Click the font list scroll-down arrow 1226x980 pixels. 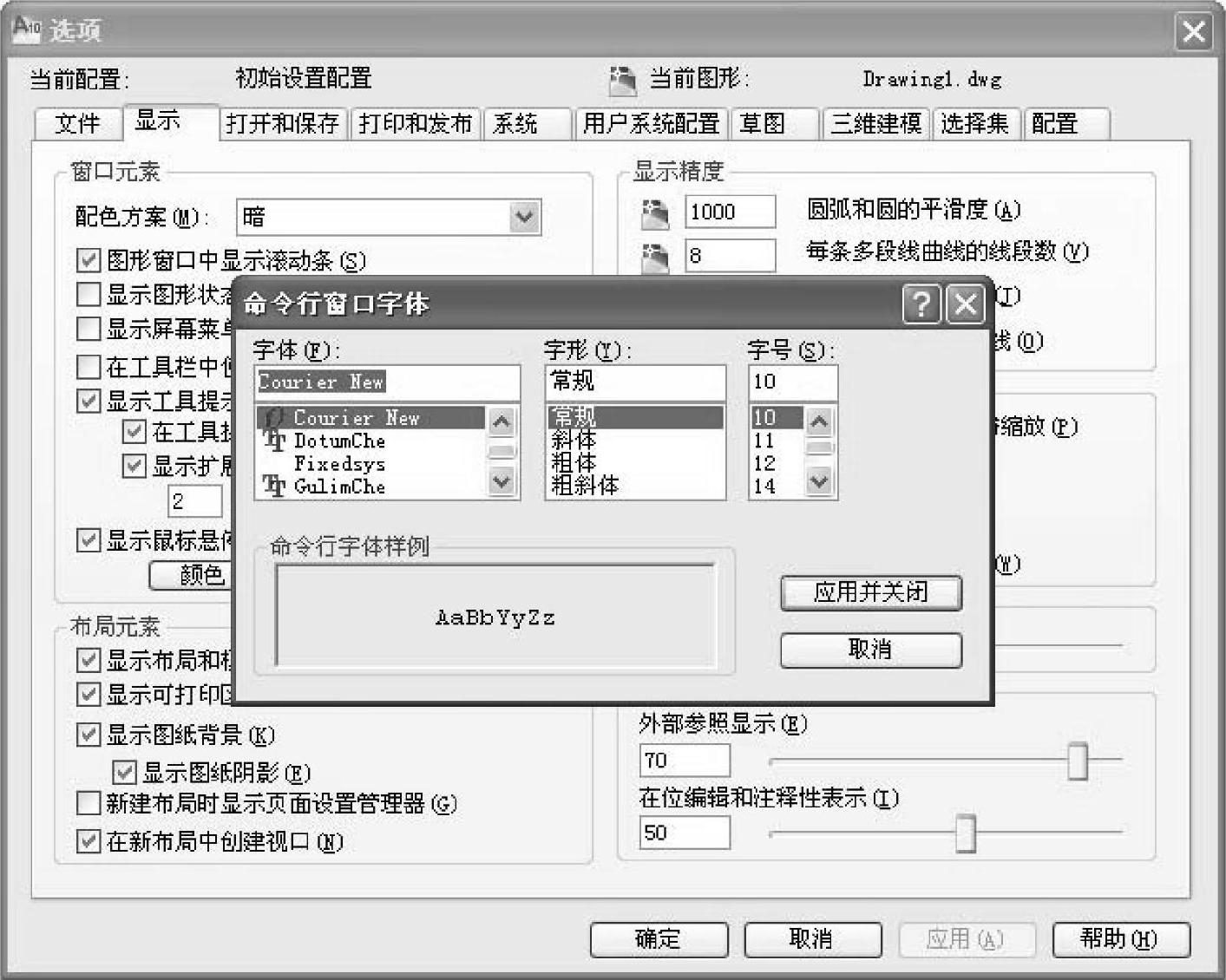point(502,480)
